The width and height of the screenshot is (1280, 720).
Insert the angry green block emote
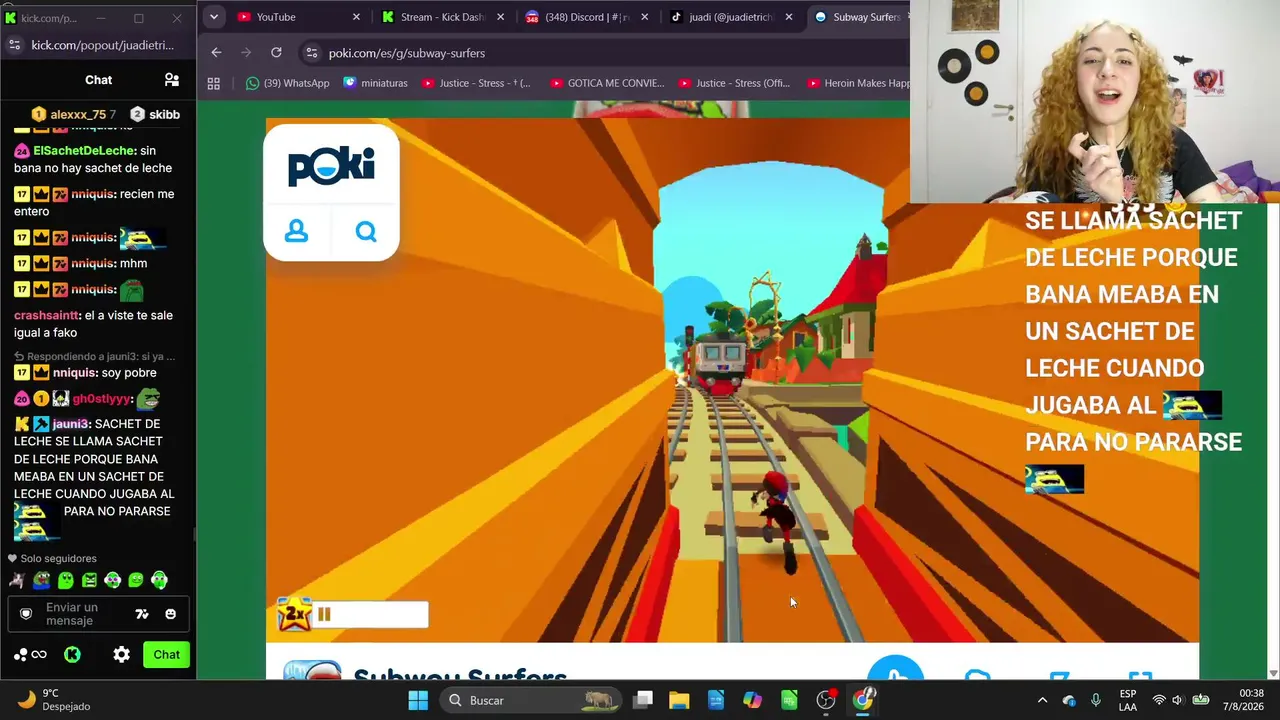(x=89, y=580)
